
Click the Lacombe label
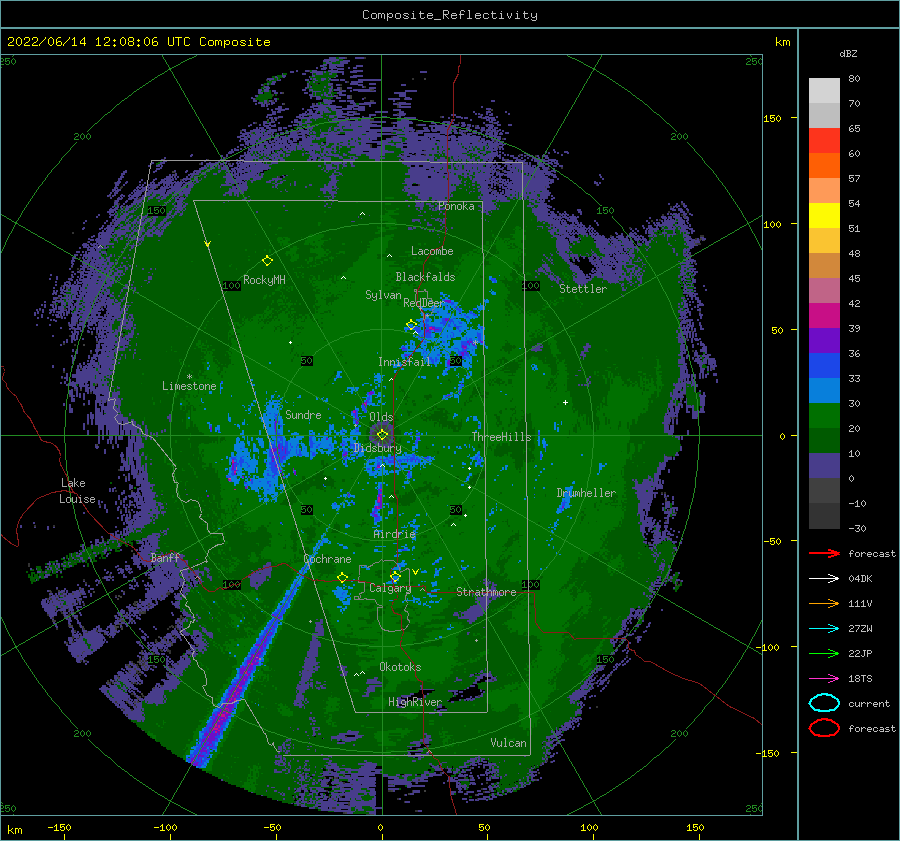(x=432, y=251)
